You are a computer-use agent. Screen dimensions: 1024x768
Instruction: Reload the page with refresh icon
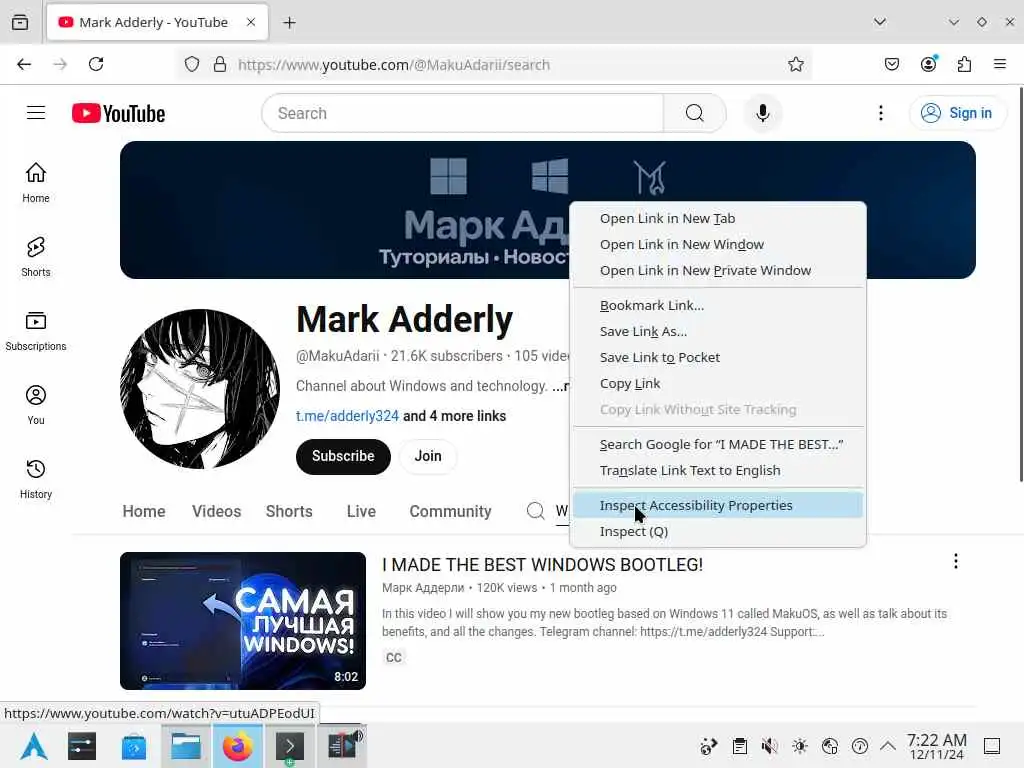pyautogui.click(x=96, y=64)
